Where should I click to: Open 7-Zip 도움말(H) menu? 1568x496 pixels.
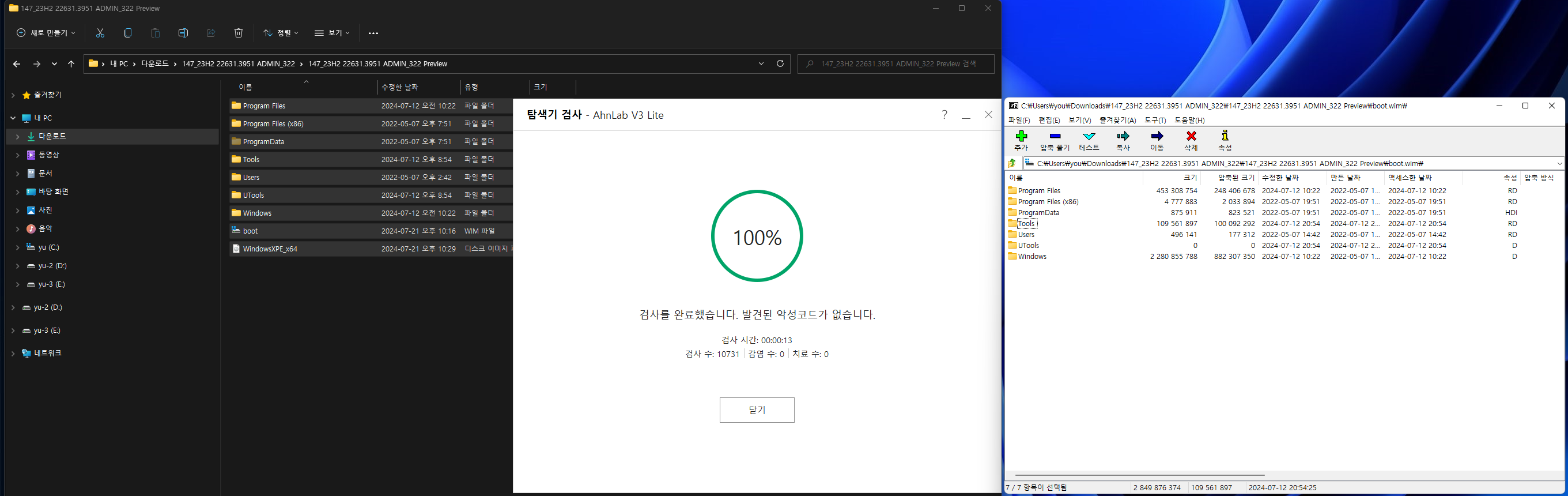[x=1189, y=121]
